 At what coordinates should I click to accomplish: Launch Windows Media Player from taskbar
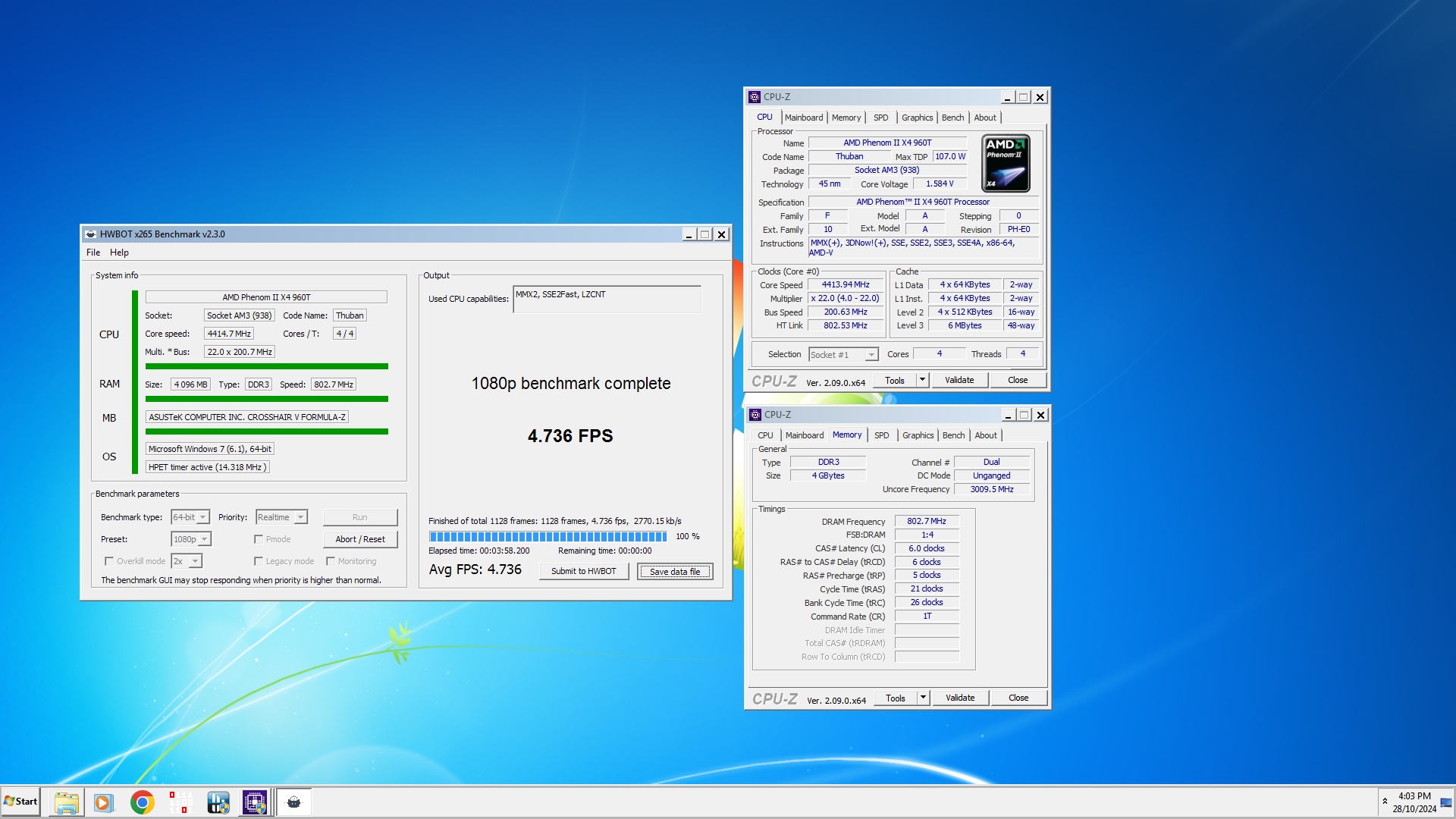pyautogui.click(x=104, y=802)
